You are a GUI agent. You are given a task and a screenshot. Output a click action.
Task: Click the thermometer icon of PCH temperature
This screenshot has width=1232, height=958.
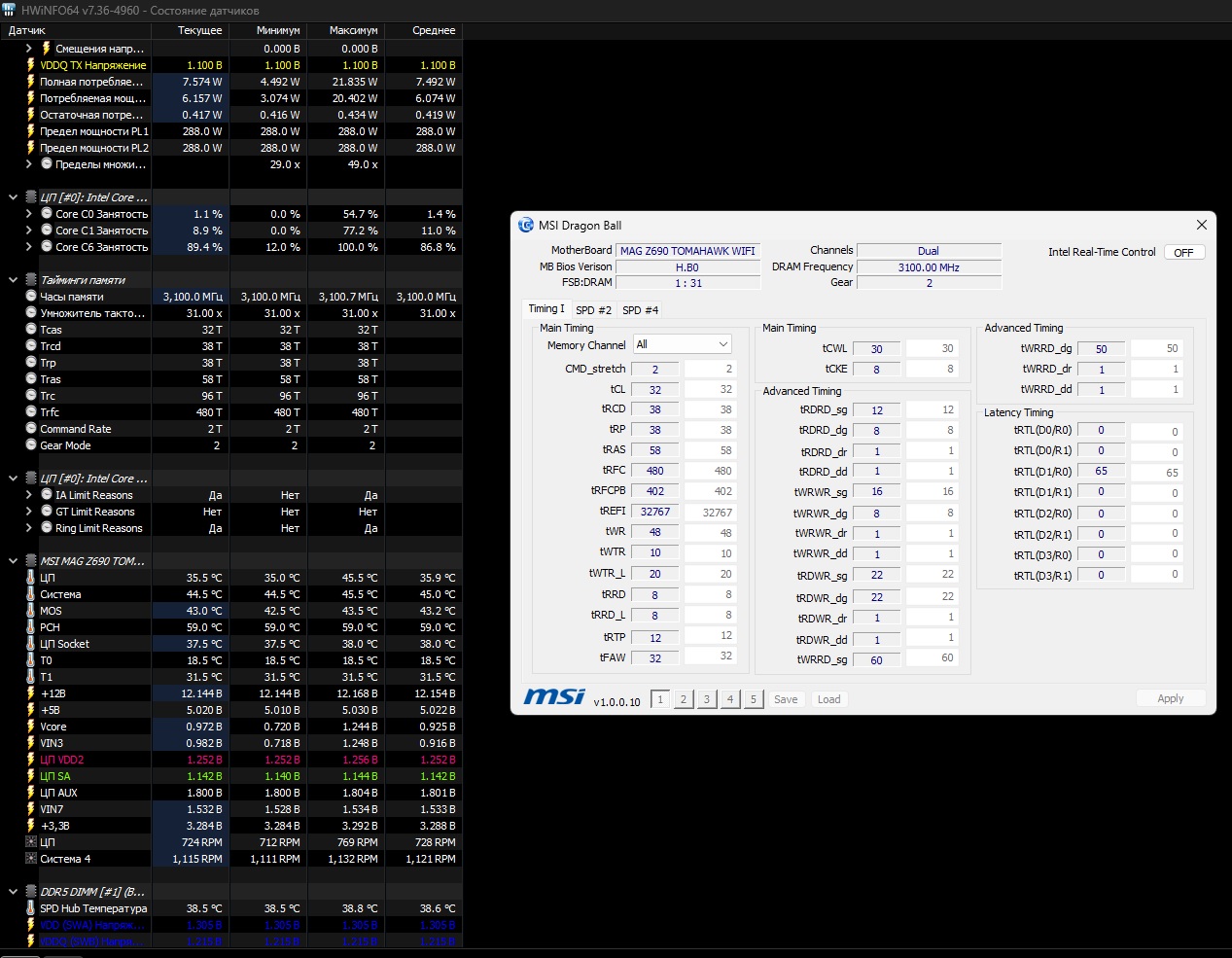click(x=31, y=627)
